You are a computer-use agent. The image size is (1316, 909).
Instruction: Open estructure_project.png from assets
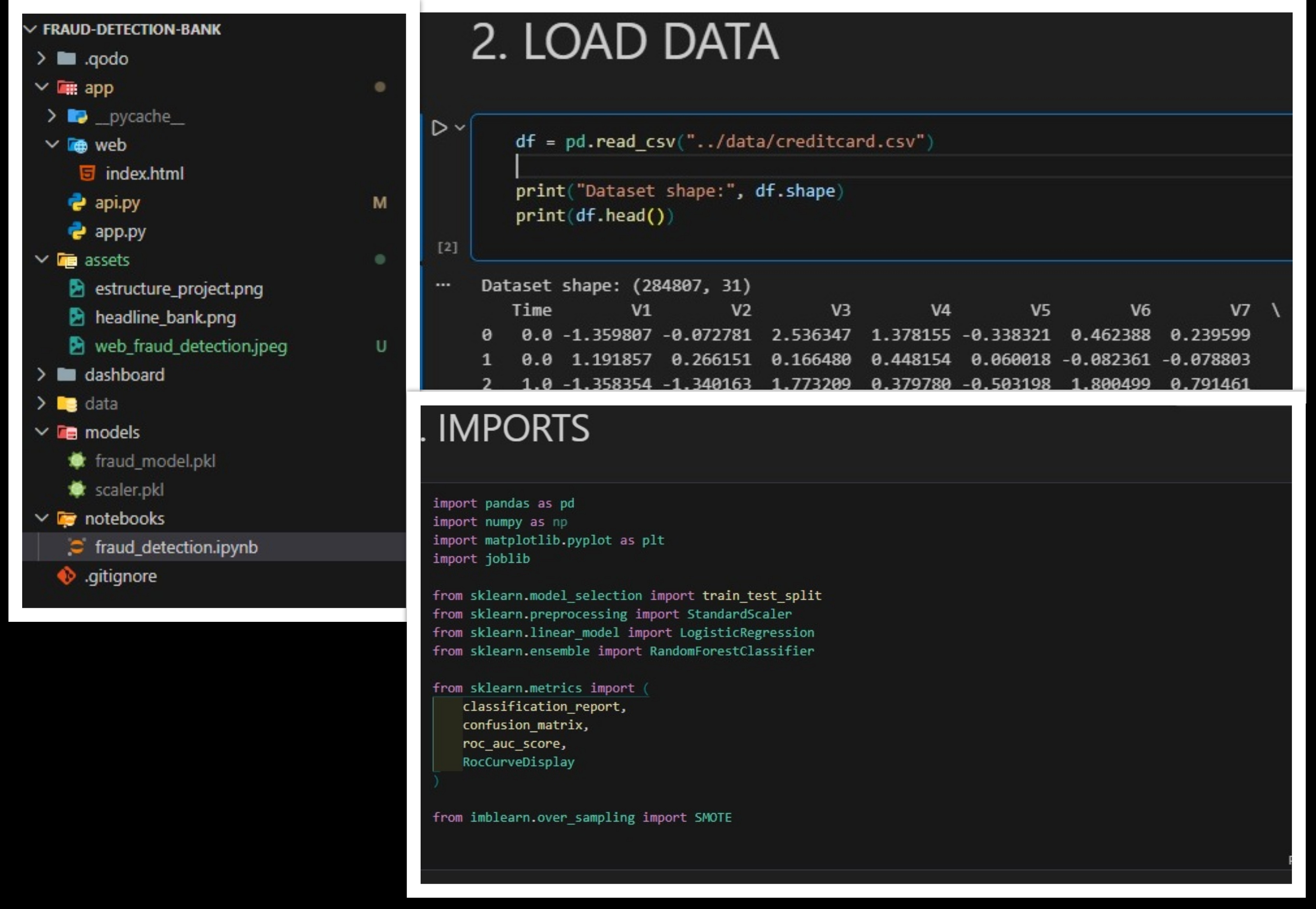coord(179,289)
